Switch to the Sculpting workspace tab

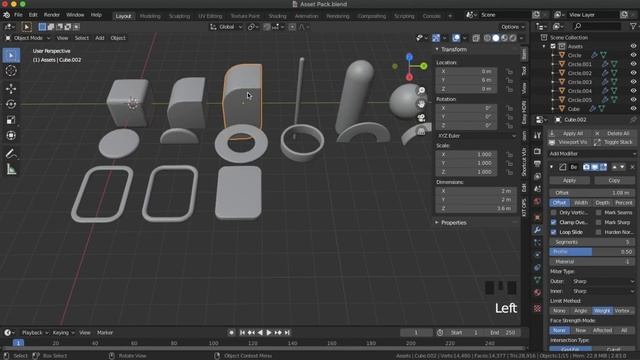point(179,16)
